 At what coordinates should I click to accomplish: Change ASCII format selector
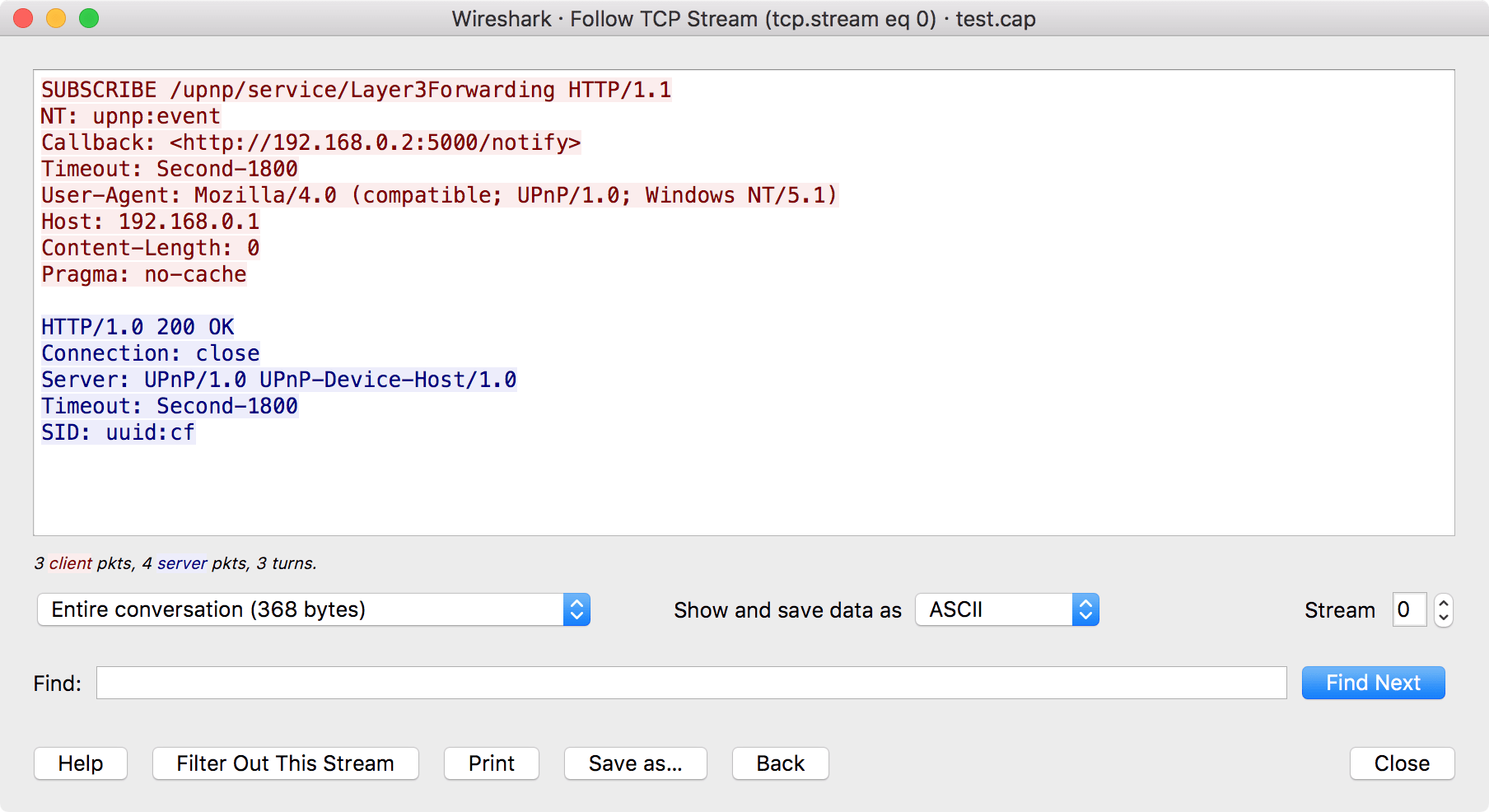1085,609
